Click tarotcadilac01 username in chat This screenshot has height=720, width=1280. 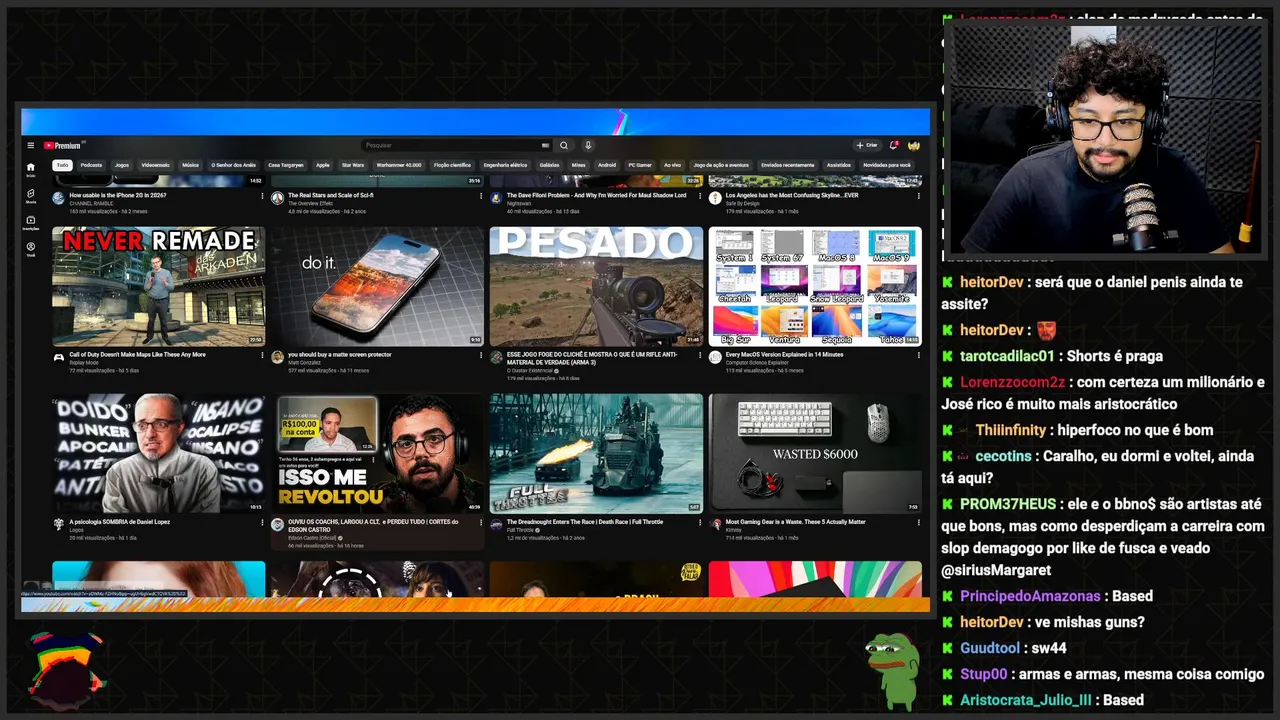pos(1007,356)
